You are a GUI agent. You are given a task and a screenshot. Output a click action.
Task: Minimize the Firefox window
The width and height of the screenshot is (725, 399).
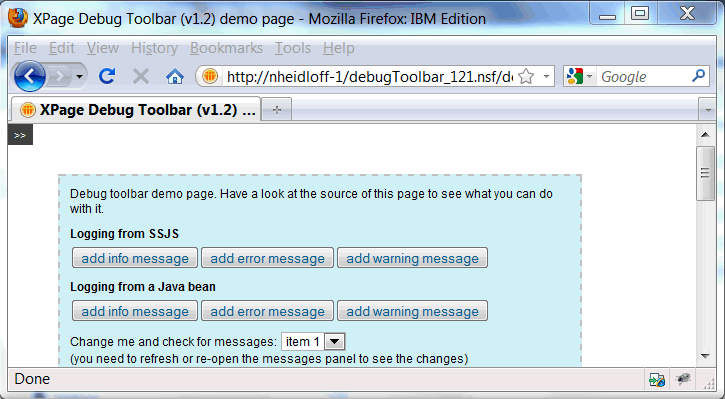coord(607,14)
